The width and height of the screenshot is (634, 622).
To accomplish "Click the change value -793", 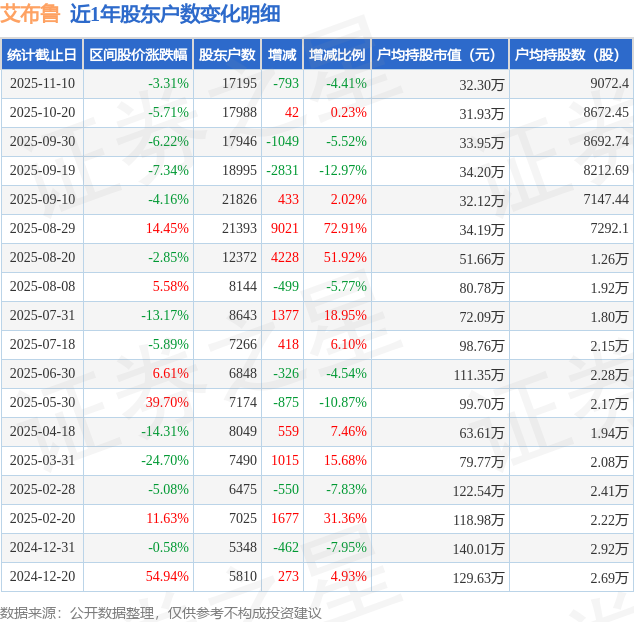I will (x=286, y=83).
